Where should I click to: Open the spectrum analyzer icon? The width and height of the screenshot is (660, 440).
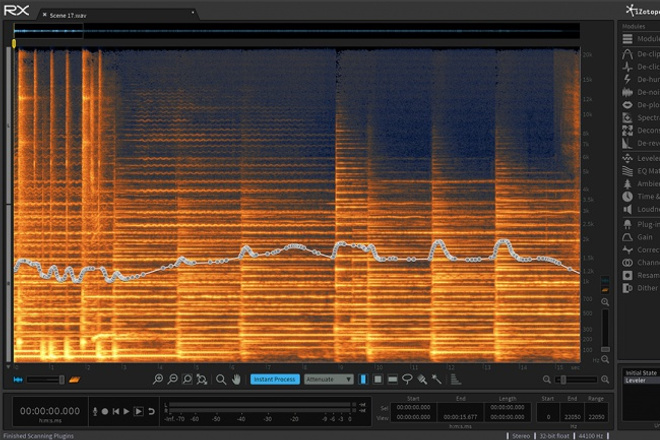click(x=455, y=379)
